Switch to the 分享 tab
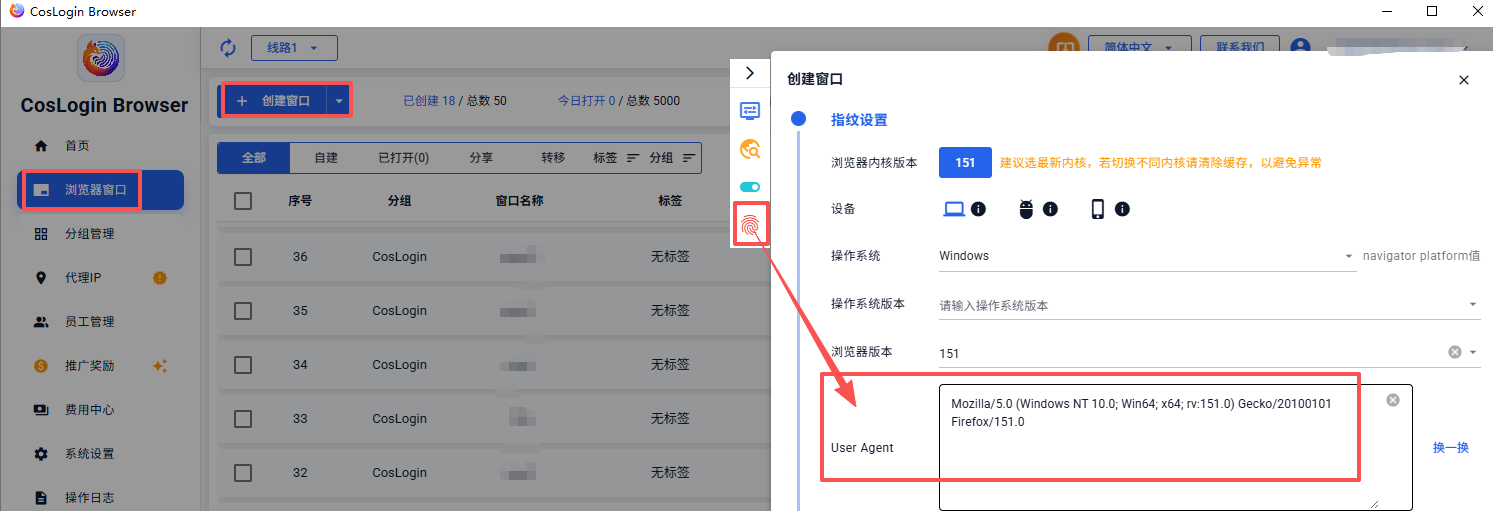 482,158
